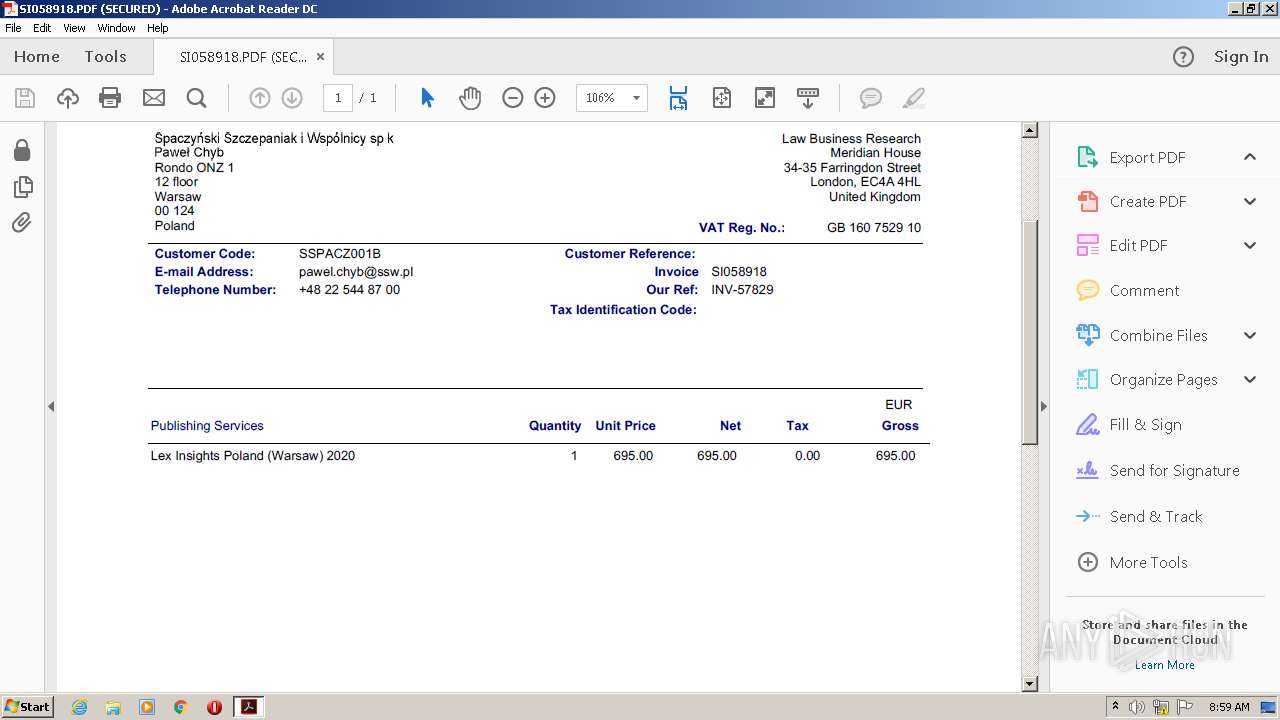Open the Fill & Sign tool
1280x720 pixels.
(1145, 425)
